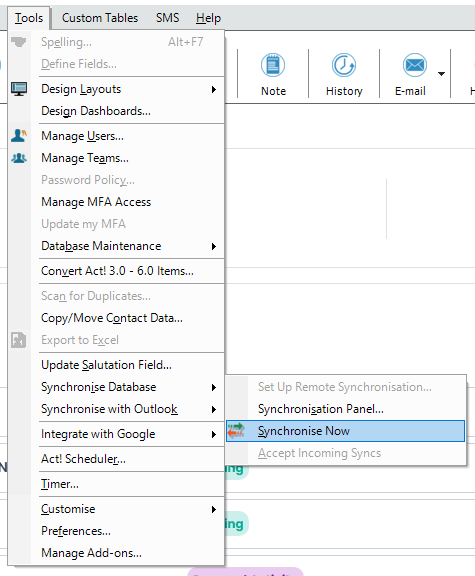The height and width of the screenshot is (576, 475).
Task: Open the Help menu
Action: 208,18
